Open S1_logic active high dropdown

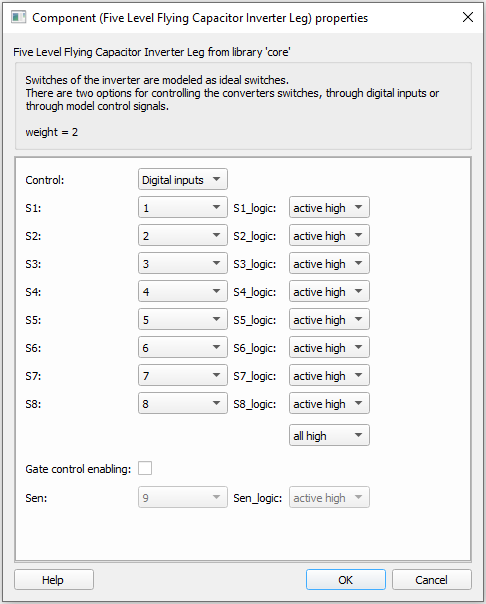[329, 208]
